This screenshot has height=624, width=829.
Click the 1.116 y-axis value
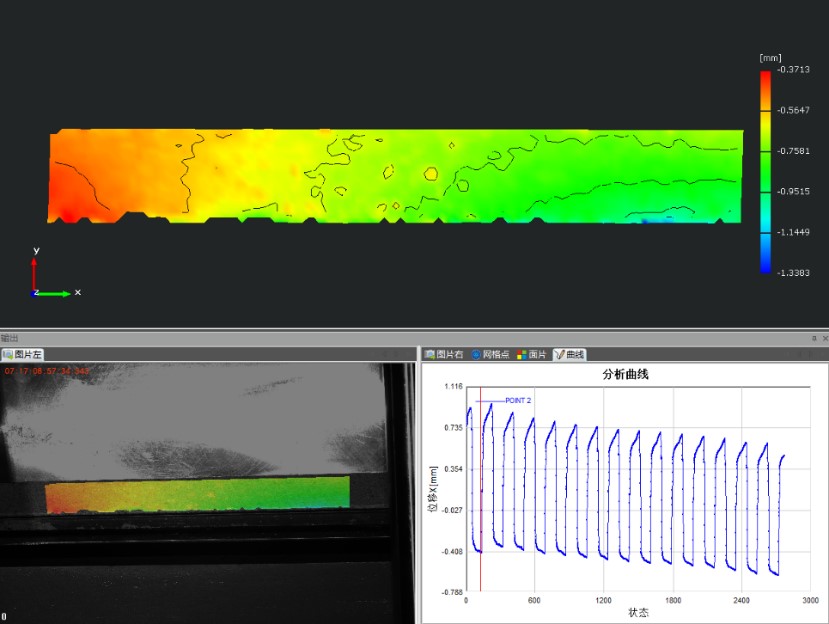pos(453,387)
